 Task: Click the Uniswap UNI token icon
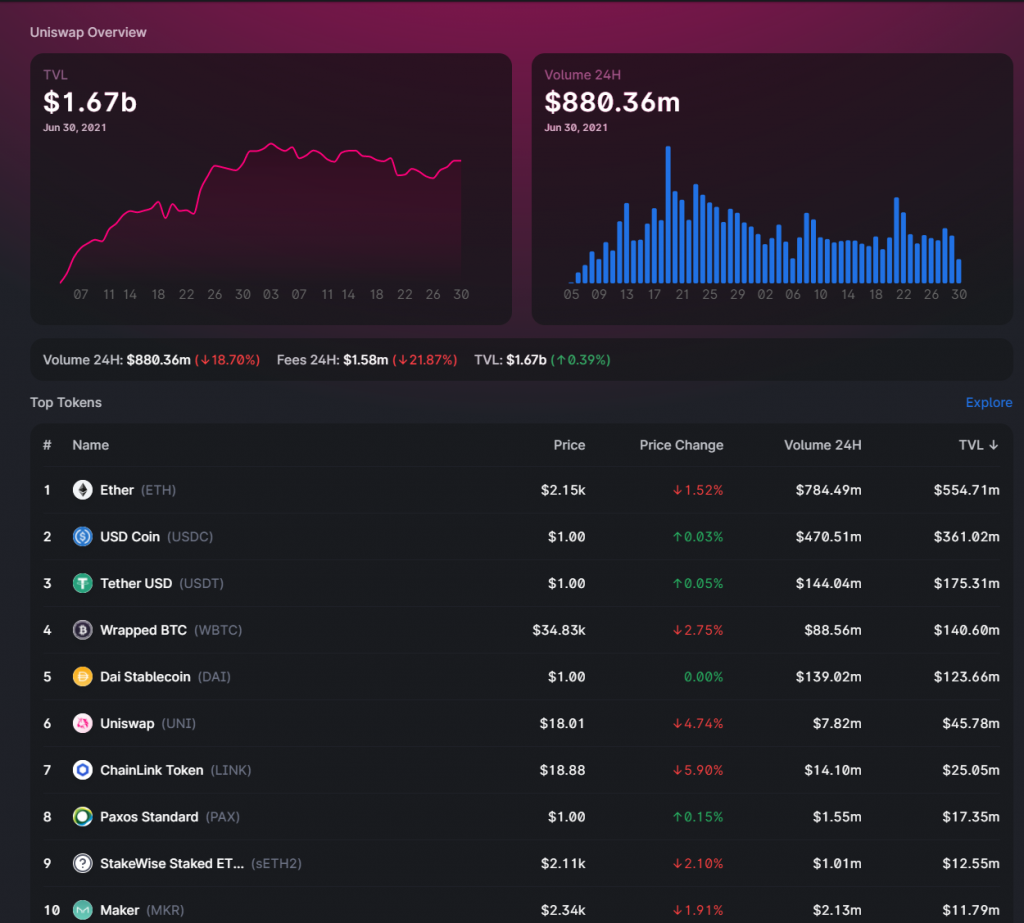pos(82,723)
